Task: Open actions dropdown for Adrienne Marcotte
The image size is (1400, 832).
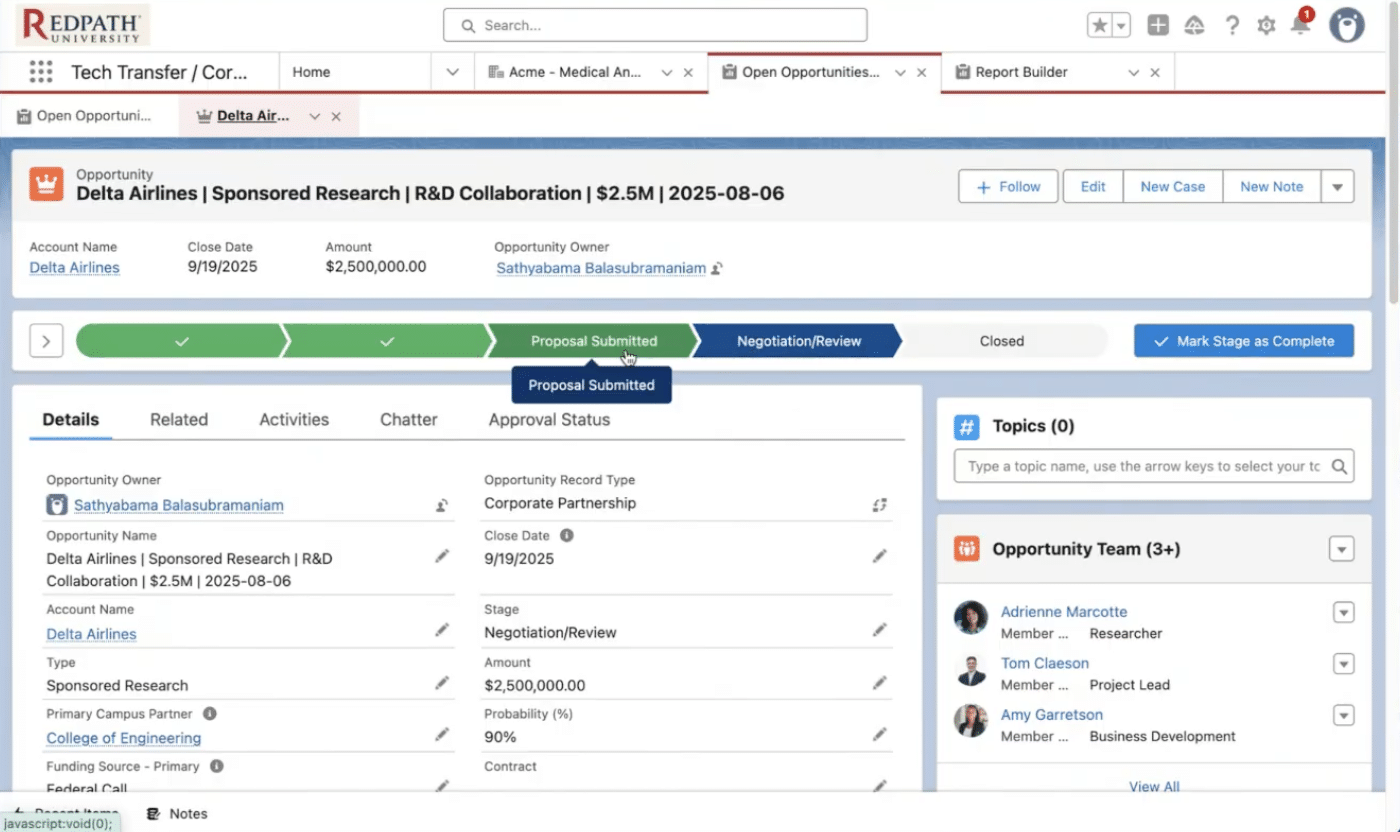Action: point(1344,612)
